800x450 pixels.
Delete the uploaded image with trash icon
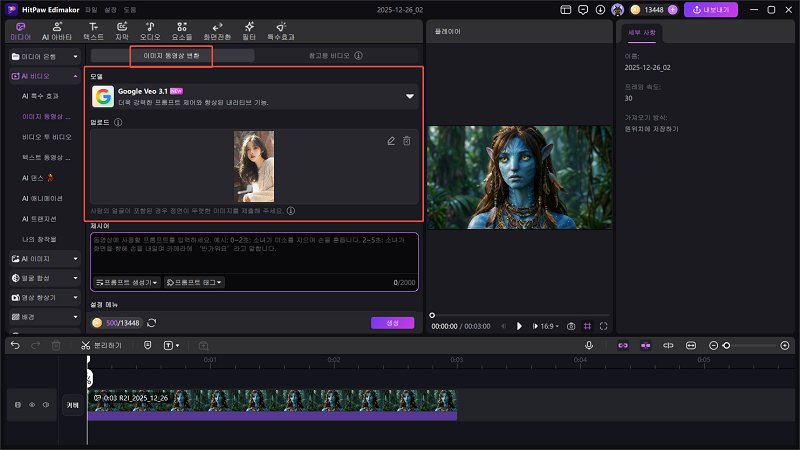406,142
